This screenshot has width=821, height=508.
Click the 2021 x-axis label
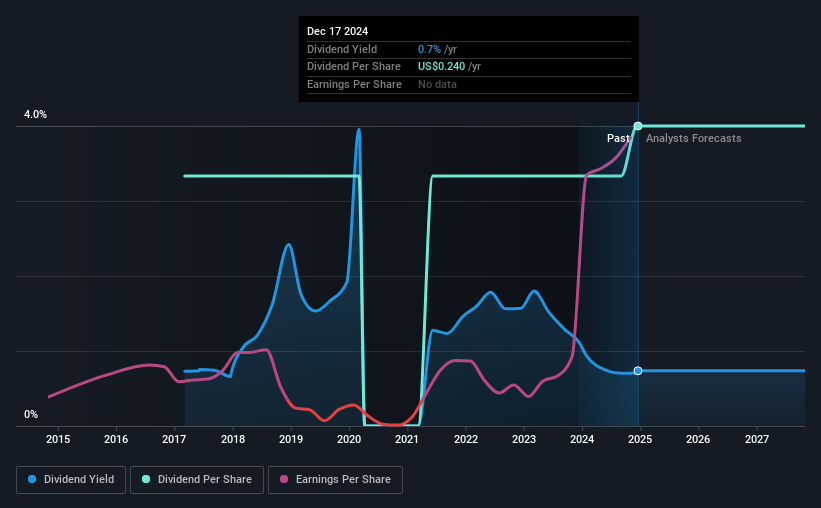coord(407,439)
